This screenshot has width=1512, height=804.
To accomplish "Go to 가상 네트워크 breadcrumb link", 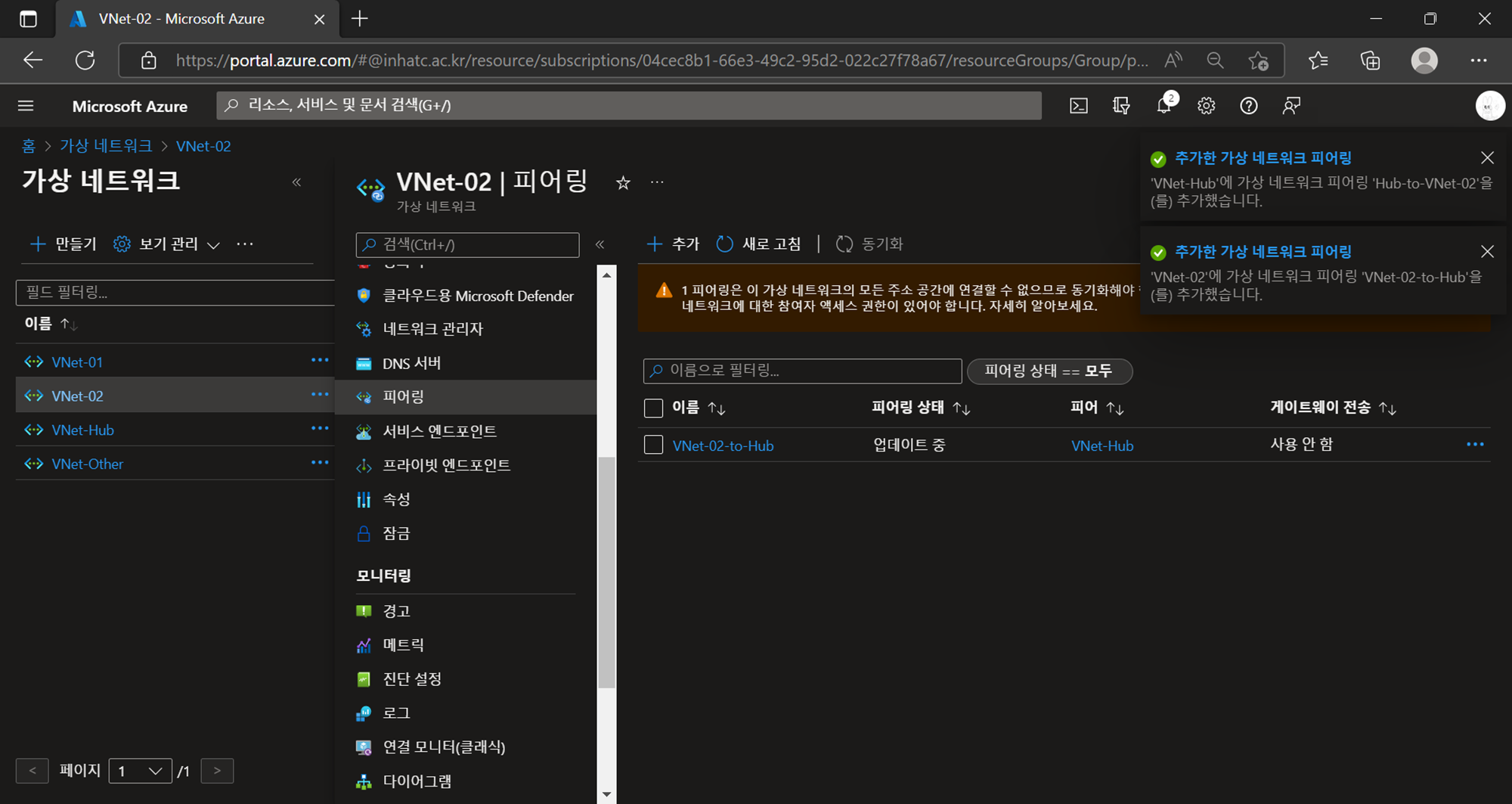I will (x=106, y=146).
